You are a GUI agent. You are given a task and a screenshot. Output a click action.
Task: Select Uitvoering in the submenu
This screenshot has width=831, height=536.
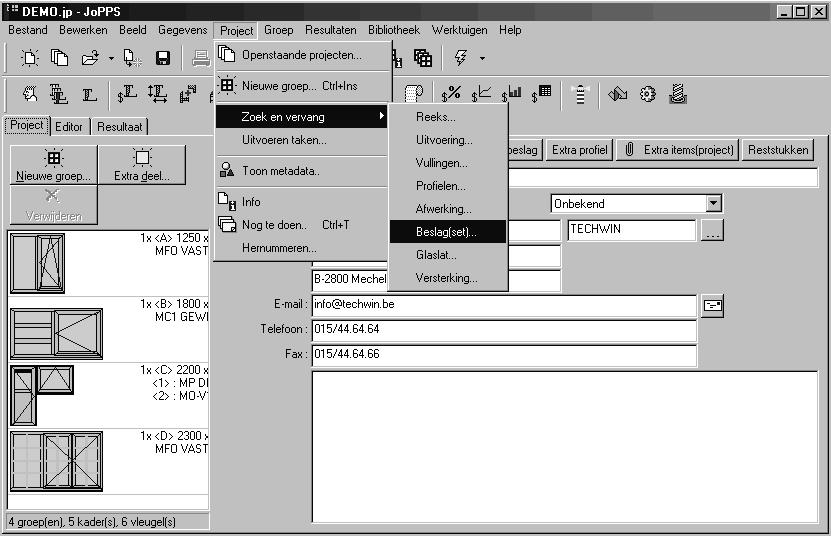click(x=448, y=140)
